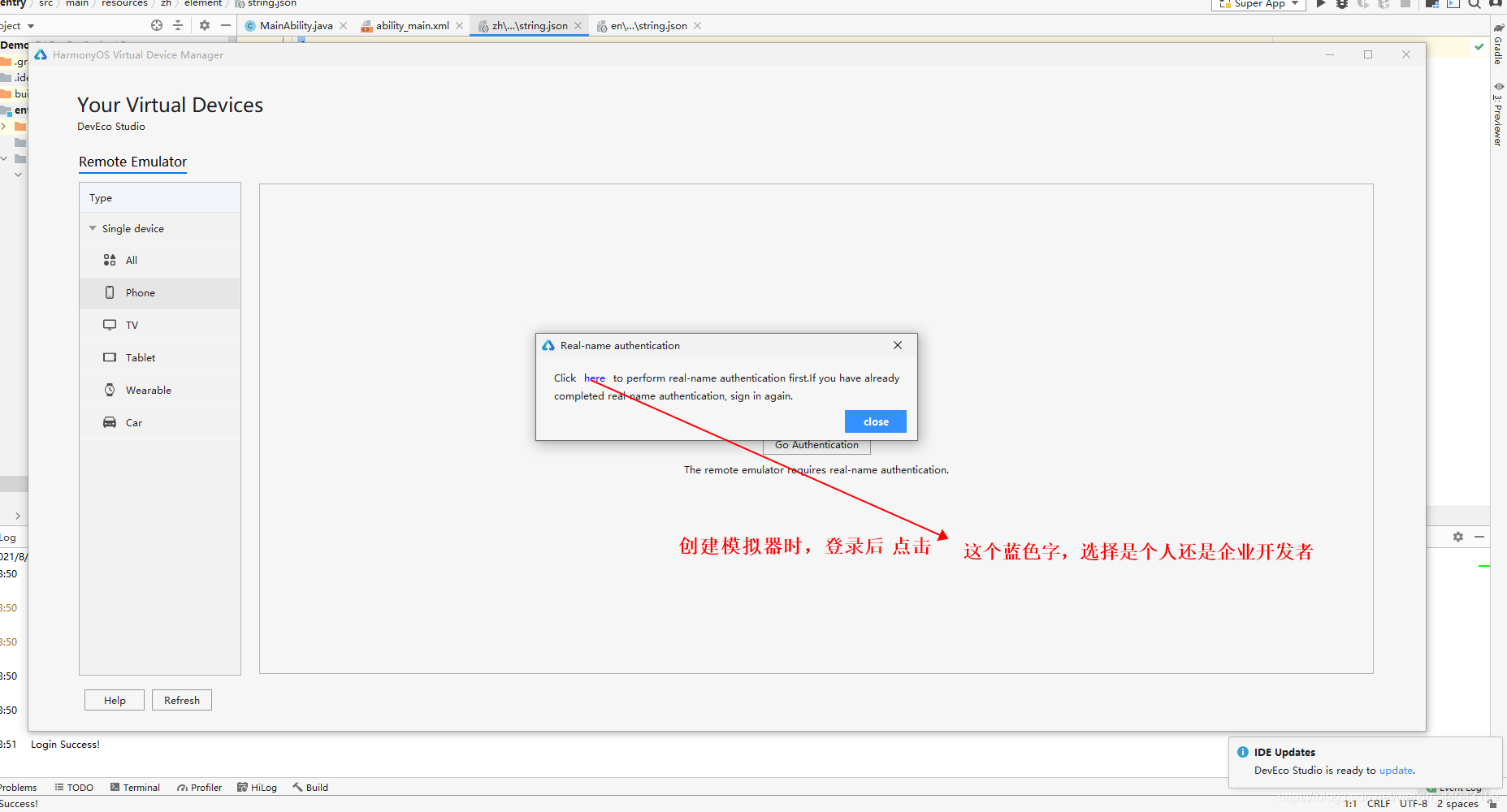Viewport: 1507px width, 812px height.
Task: Open the Build tool window
Action: [310, 788]
